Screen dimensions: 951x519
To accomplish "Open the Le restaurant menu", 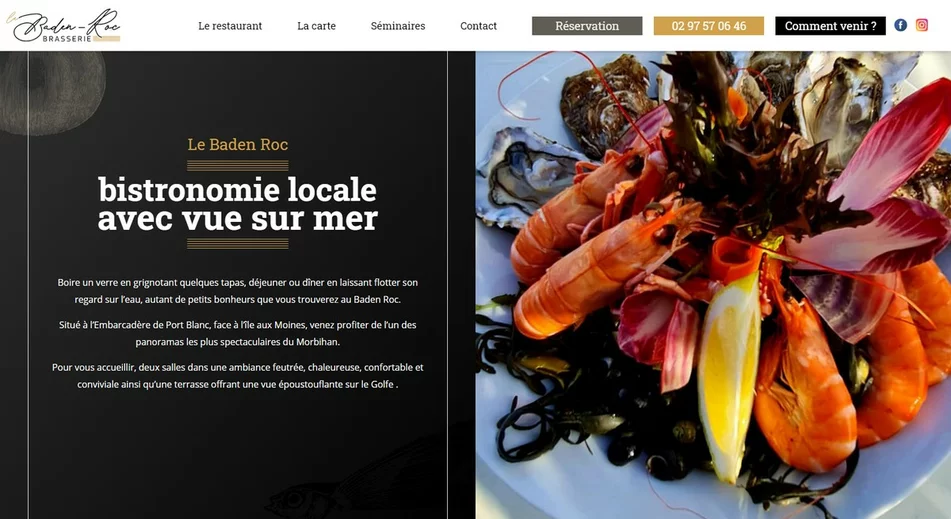I will click(230, 26).
